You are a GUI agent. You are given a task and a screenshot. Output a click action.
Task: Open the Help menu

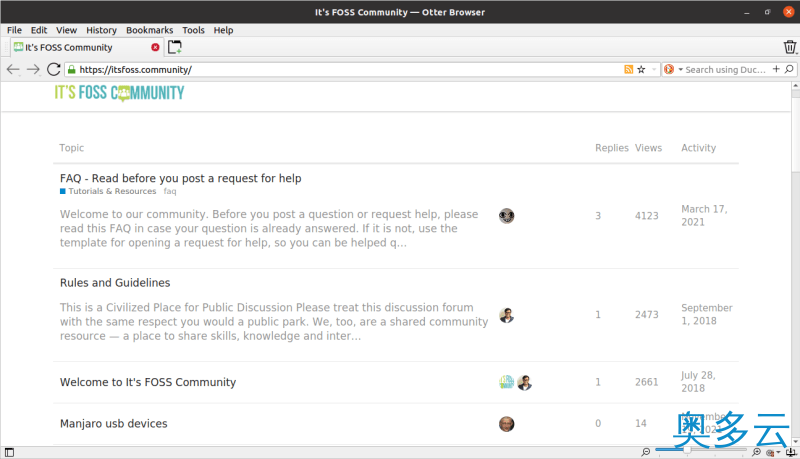223,30
